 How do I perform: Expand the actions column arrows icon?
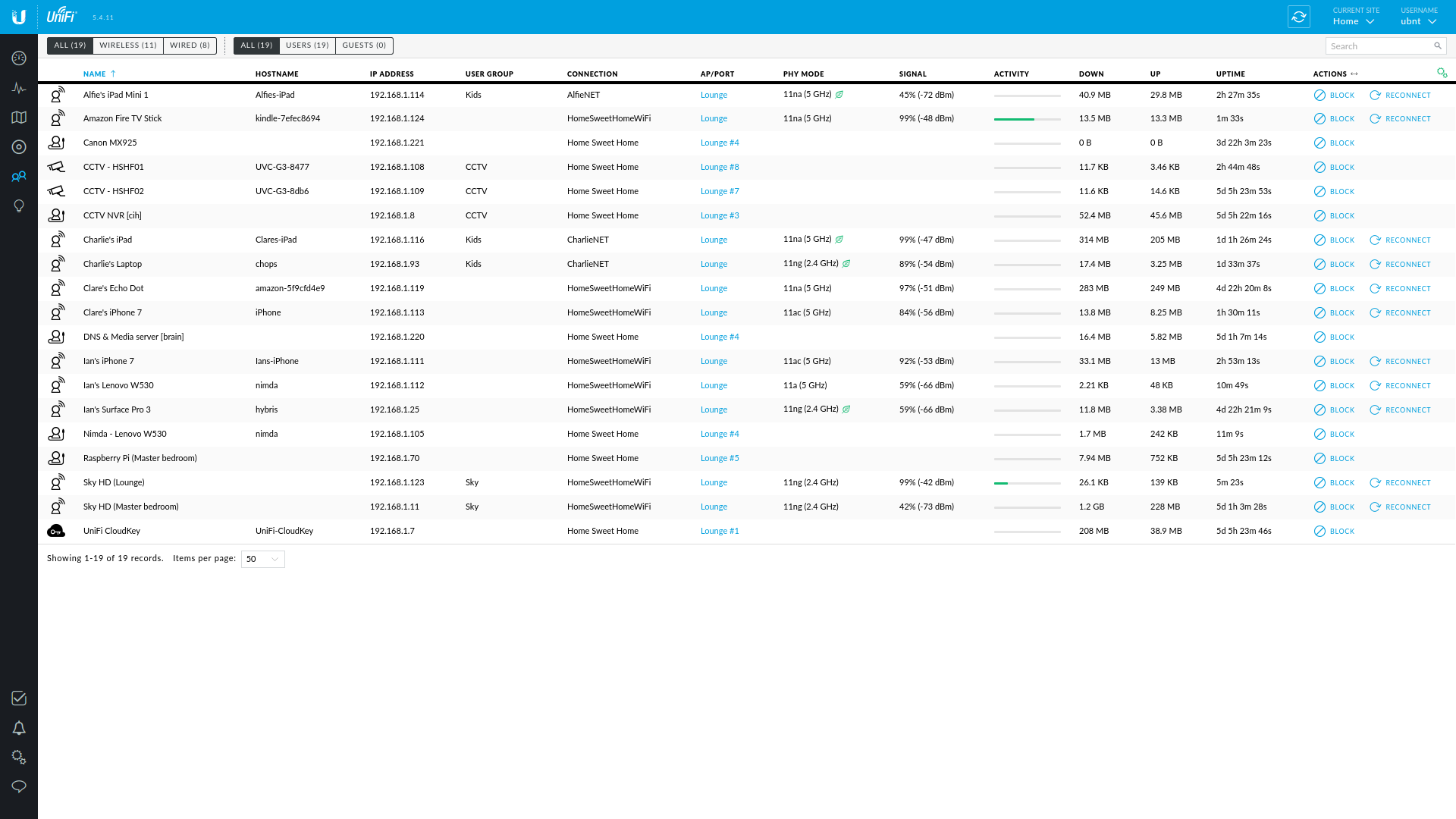(x=1354, y=74)
